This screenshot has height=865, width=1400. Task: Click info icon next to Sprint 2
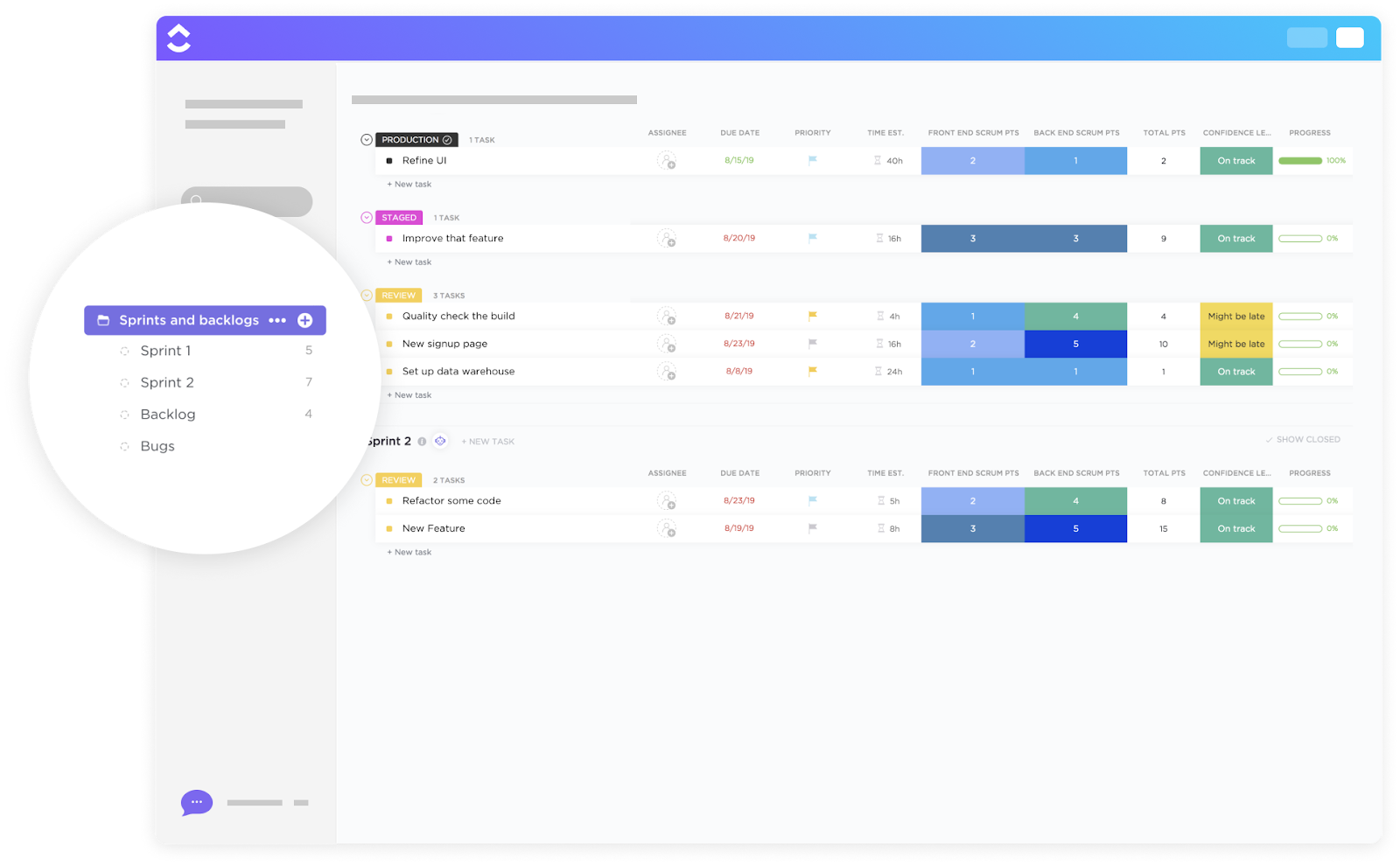tap(422, 442)
